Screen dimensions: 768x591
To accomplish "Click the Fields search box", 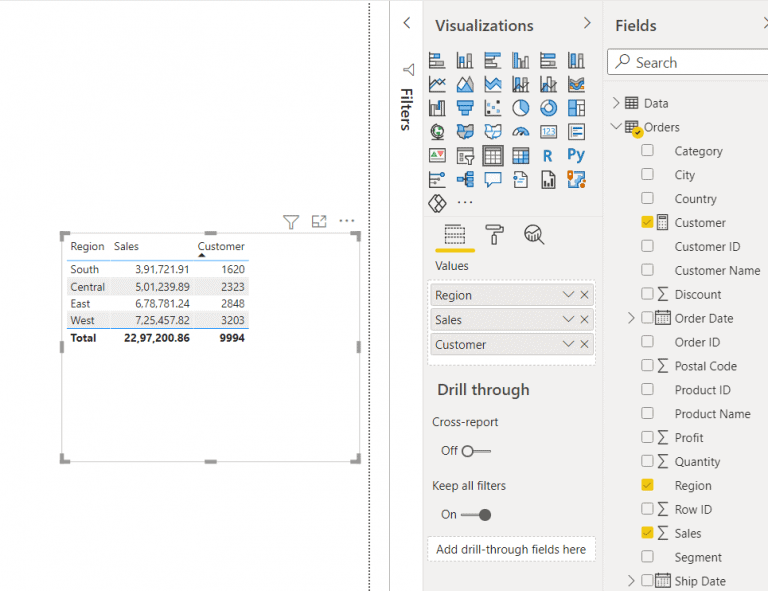I will point(688,62).
